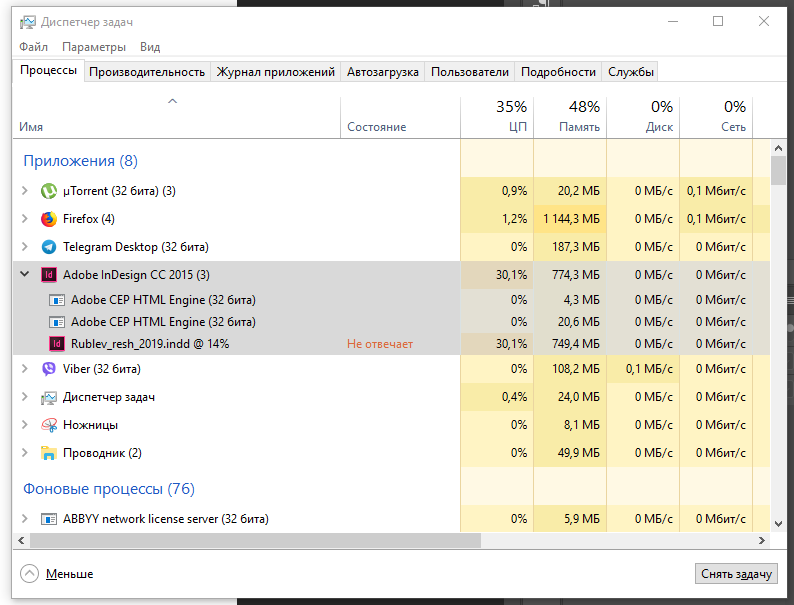The height and width of the screenshot is (605, 794).
Task: Switch to the Журнал приложений tab
Action: [x=275, y=72]
